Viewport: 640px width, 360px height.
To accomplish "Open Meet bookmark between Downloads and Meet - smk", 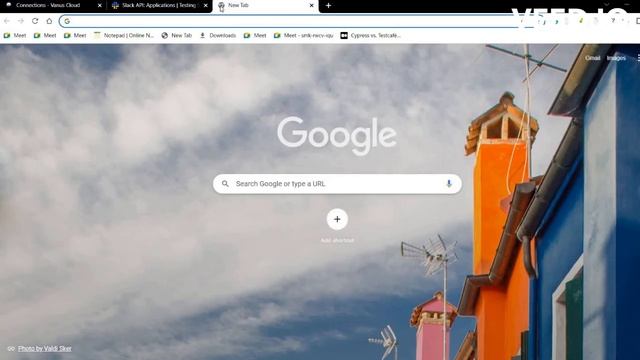I will point(255,36).
